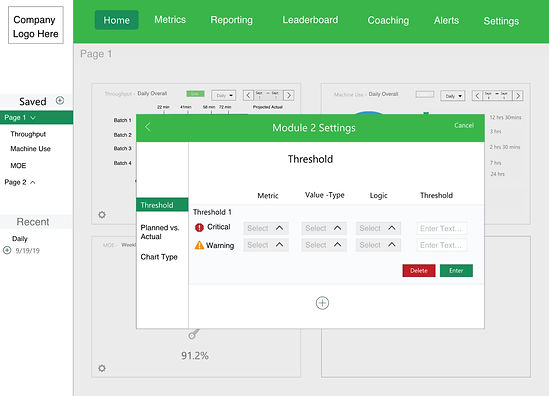Cancel the Module 2 Settings dialog
This screenshot has height=396, width=549.
464,125
